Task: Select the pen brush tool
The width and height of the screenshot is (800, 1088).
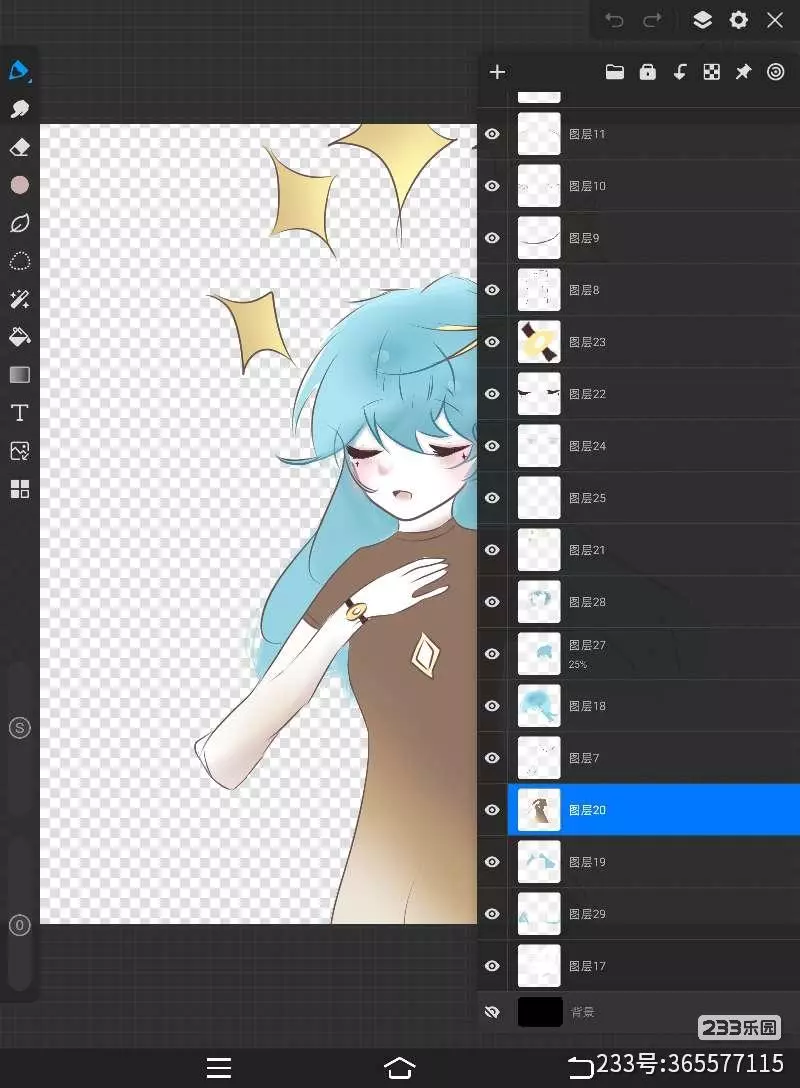Action: [x=19, y=71]
